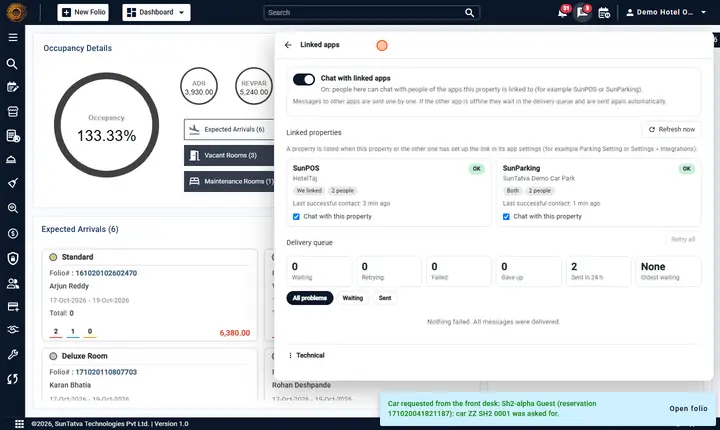720x430 pixels.
Task: Go back from Linked apps panel
Action: (288, 45)
